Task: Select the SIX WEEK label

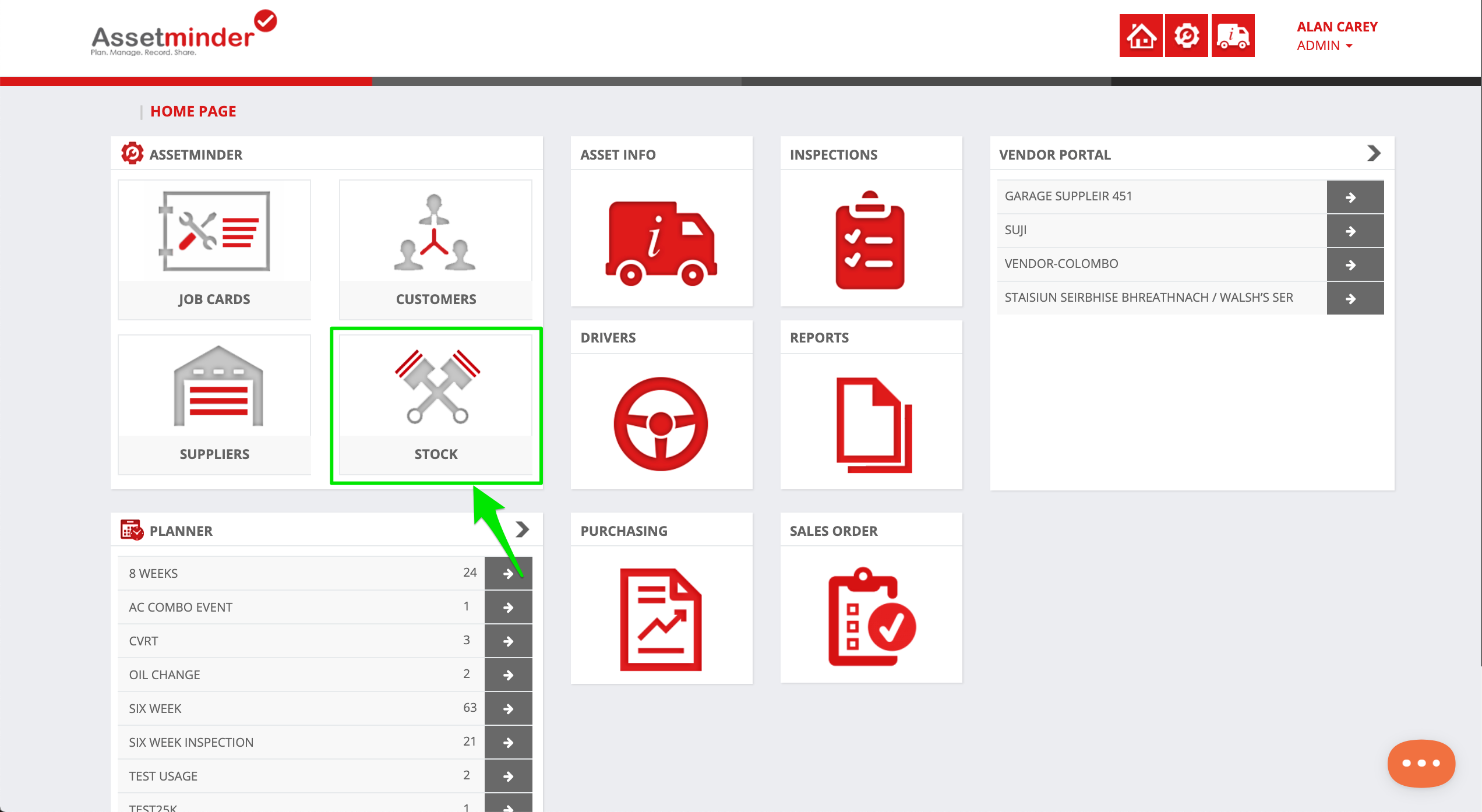Action: [x=155, y=708]
